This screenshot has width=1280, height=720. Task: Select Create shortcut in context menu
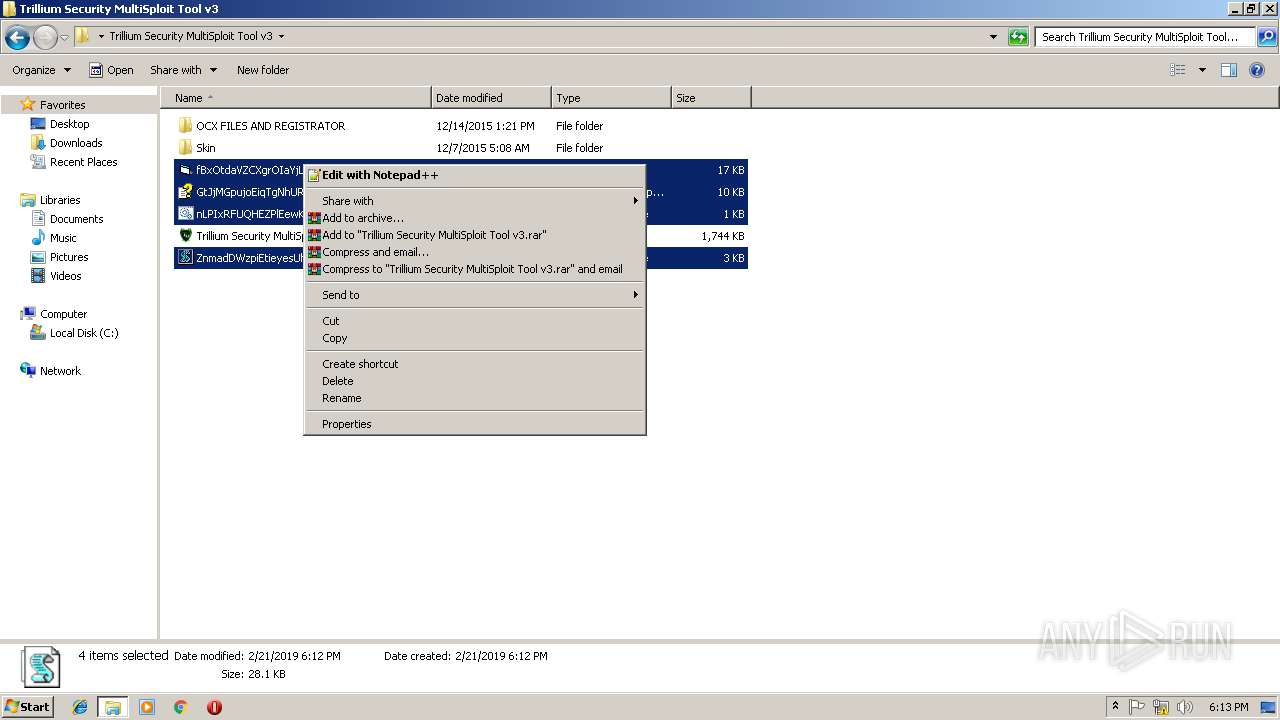(475, 364)
